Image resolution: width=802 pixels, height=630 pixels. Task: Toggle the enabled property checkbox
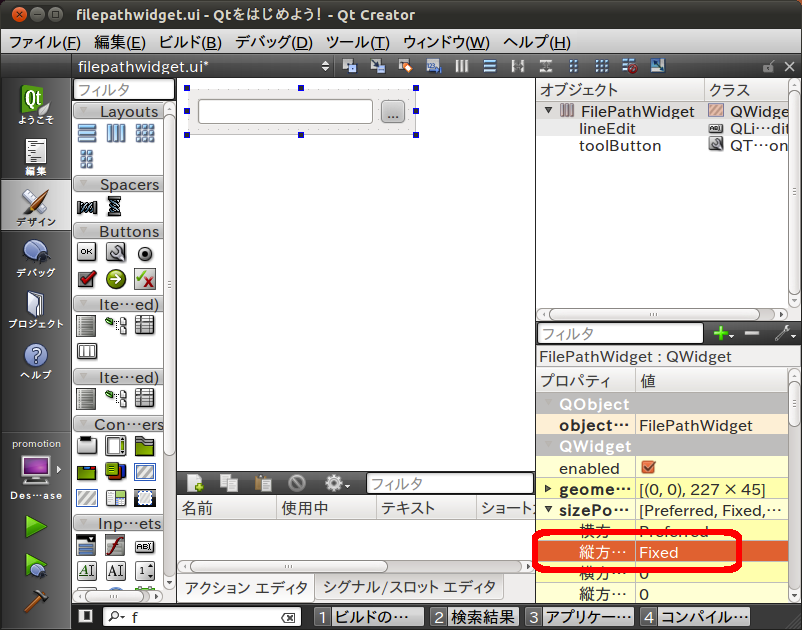648,468
